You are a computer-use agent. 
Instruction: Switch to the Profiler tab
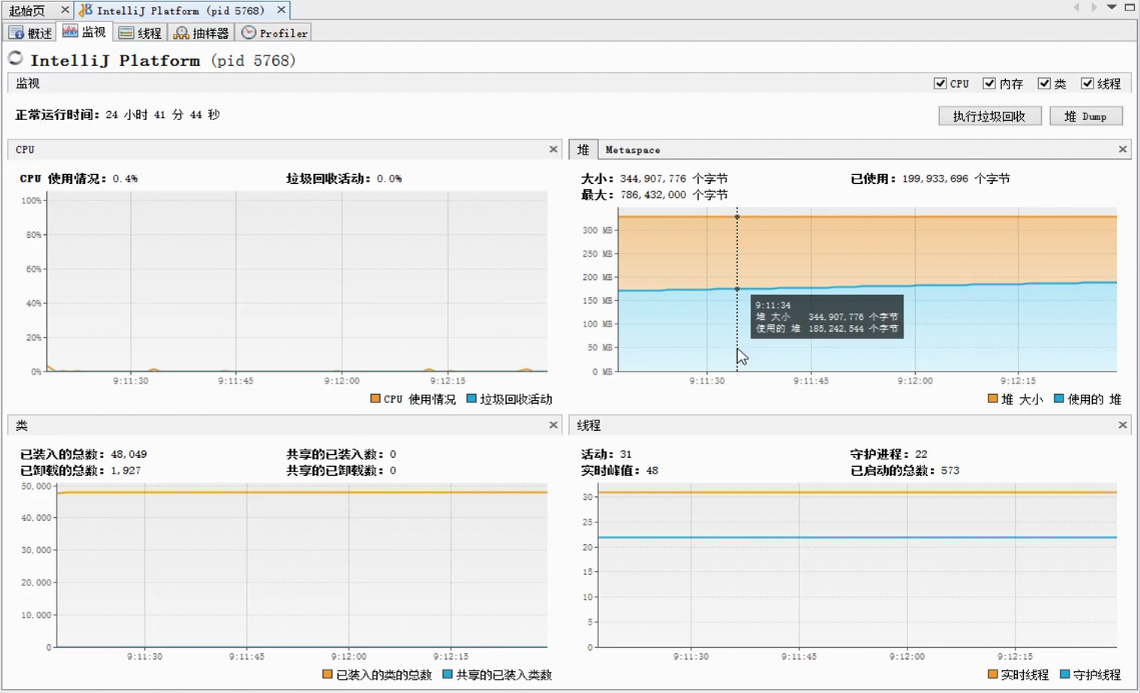coord(275,33)
